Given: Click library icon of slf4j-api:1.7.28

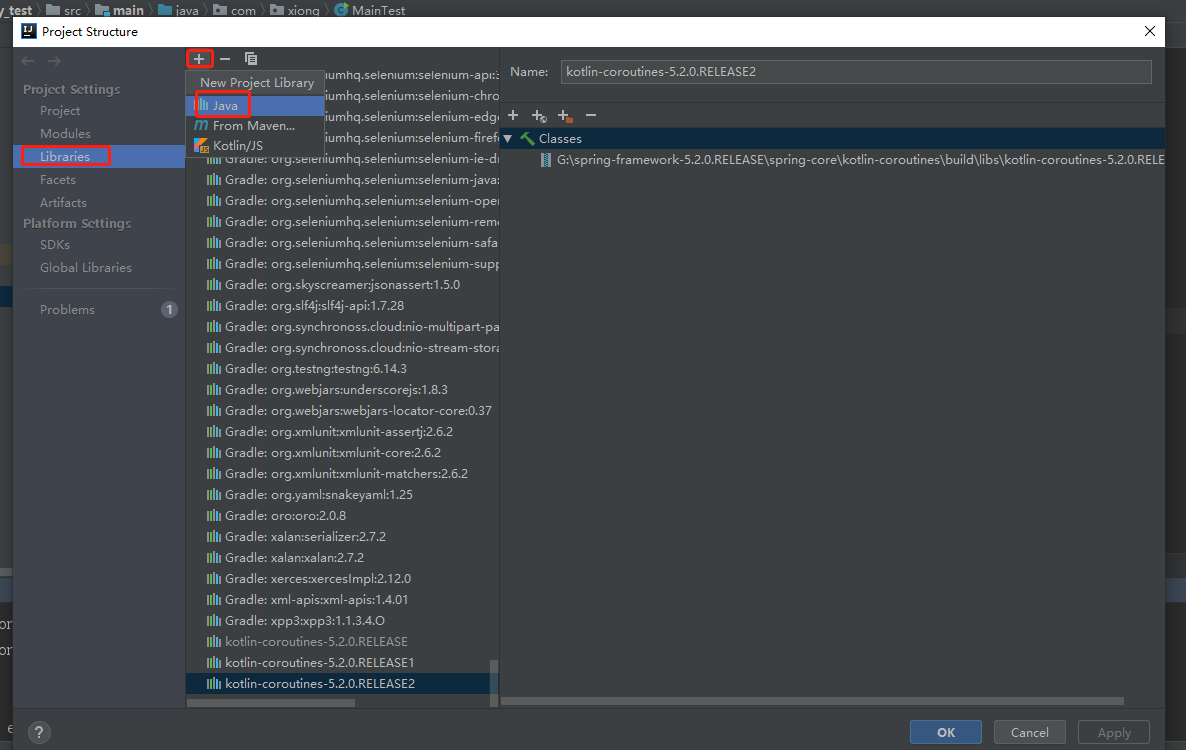Looking at the screenshot, I should 214,305.
